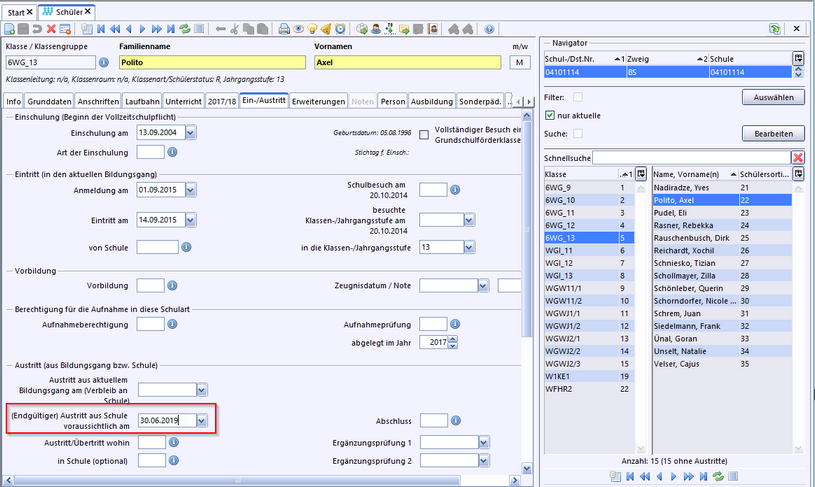Open the 'Austritt aus Schule voraussichtlich am' date dropdown
Screen dimensions: 815x487
[203, 422]
